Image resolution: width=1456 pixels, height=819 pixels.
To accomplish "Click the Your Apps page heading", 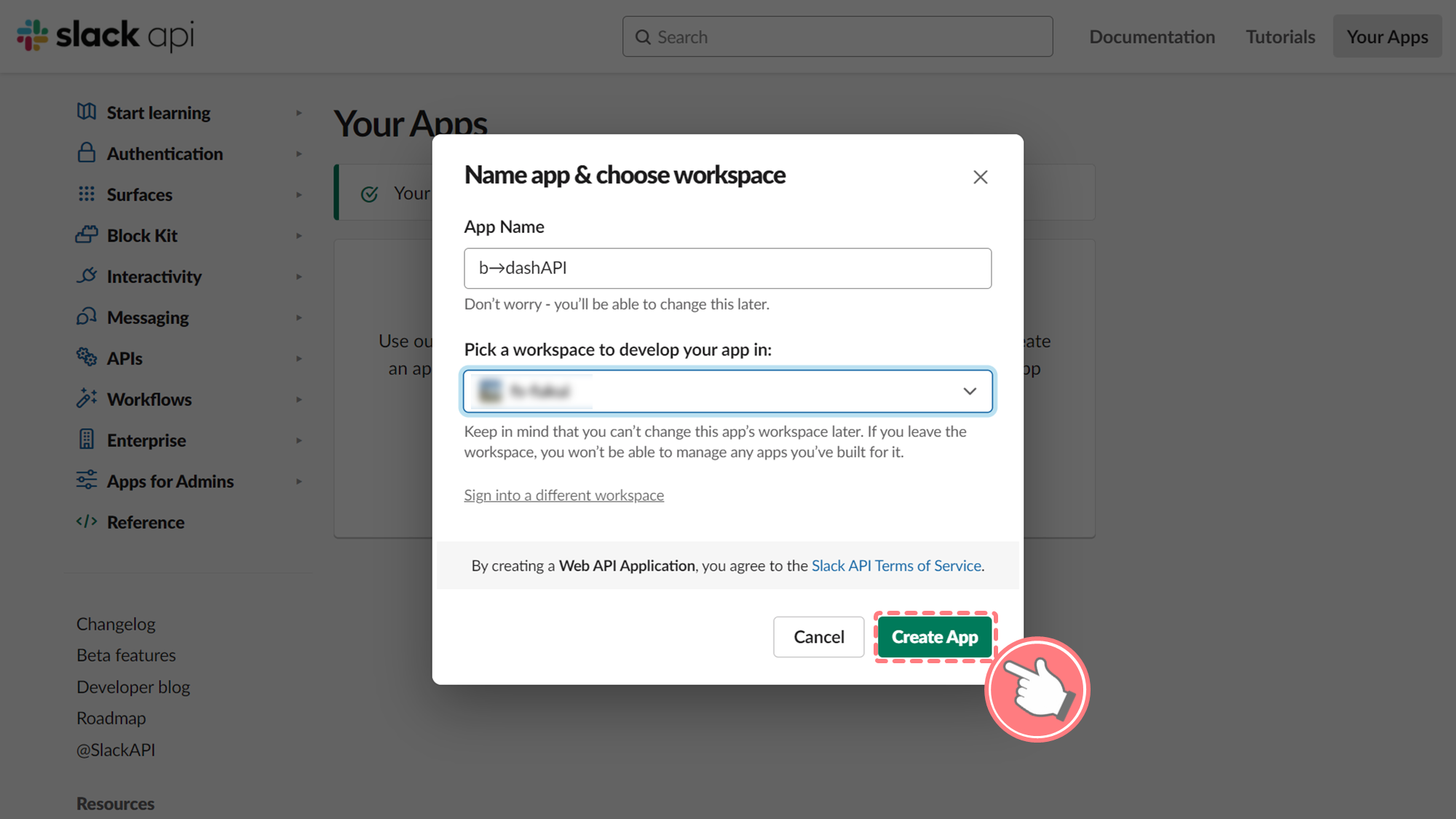I will (x=411, y=122).
